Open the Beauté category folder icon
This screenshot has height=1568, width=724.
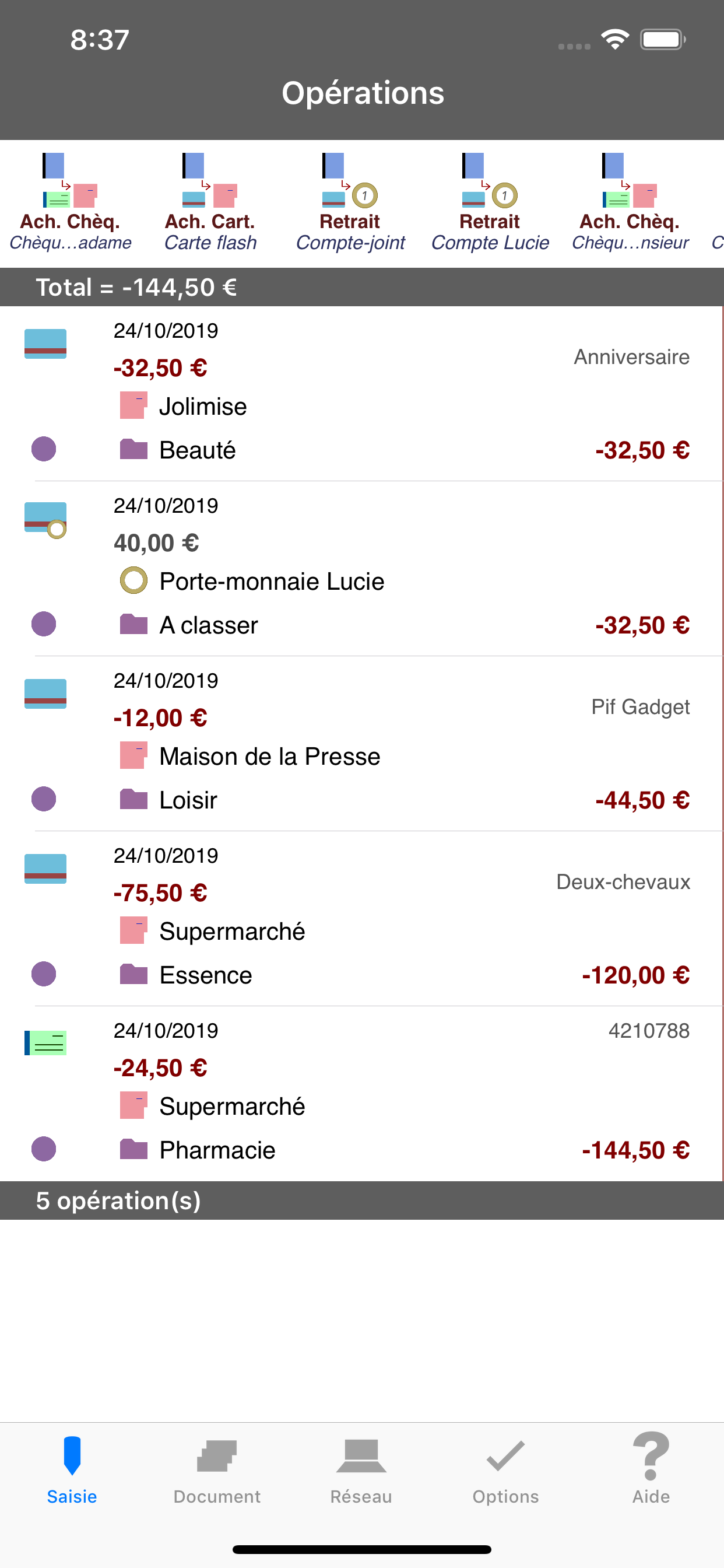(134, 449)
